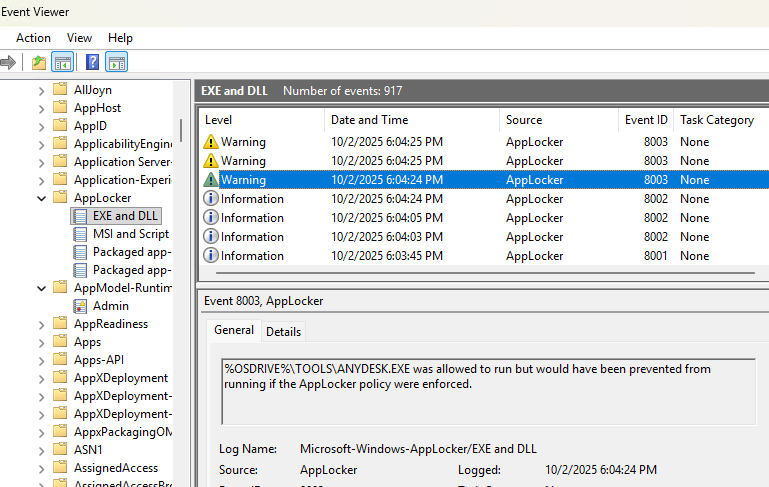The height and width of the screenshot is (487, 769).
Task: Select the MSI and Script log
Action: (x=130, y=234)
